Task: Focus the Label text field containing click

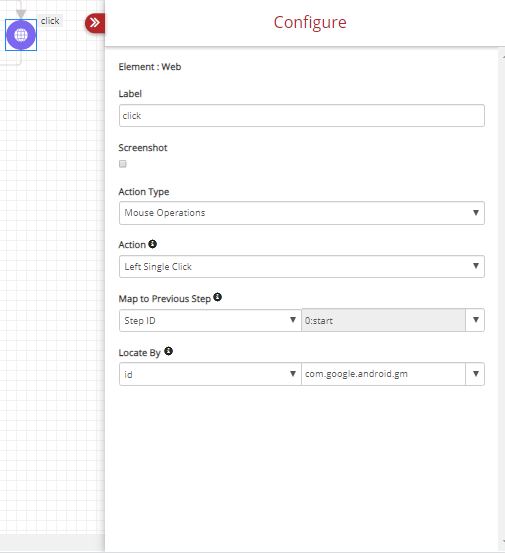Action: [x=302, y=116]
